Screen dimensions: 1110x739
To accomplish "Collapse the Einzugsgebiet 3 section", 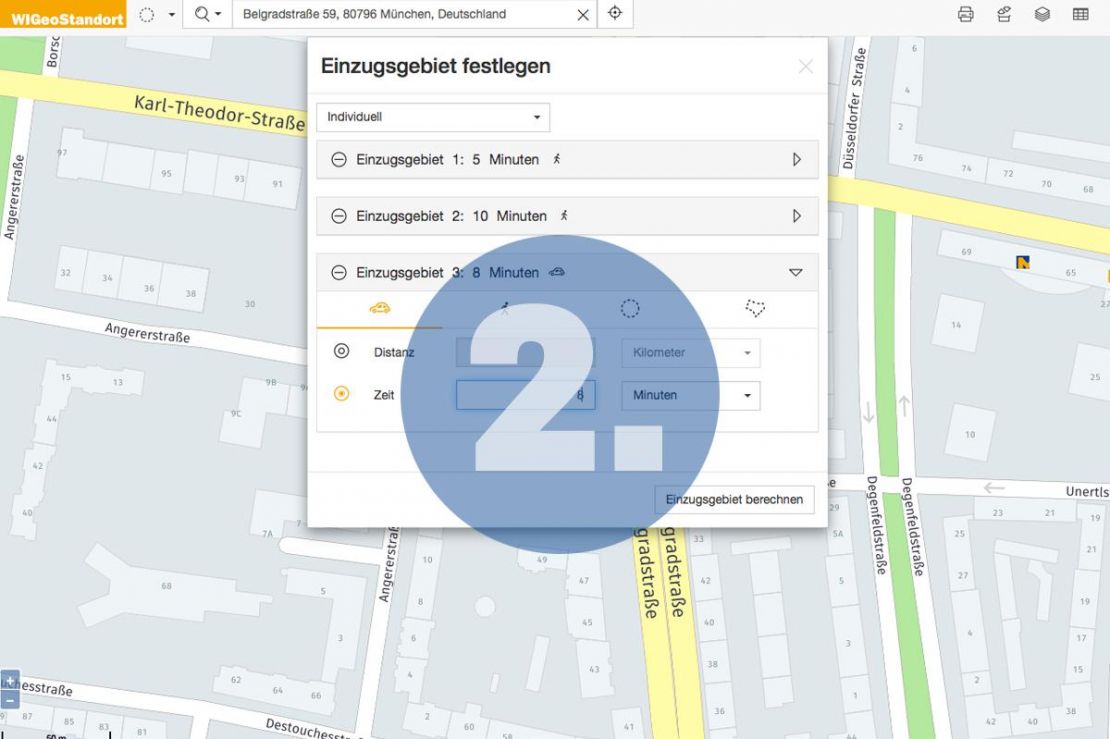I will 796,273.
